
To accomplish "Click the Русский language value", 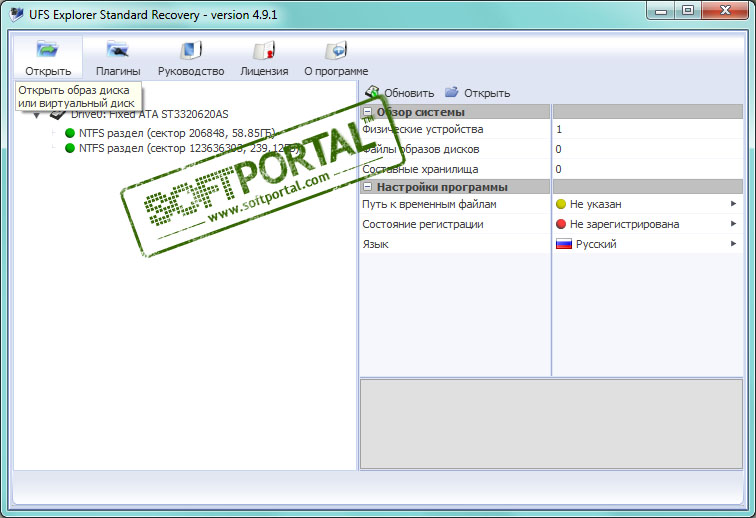I will 596,244.
